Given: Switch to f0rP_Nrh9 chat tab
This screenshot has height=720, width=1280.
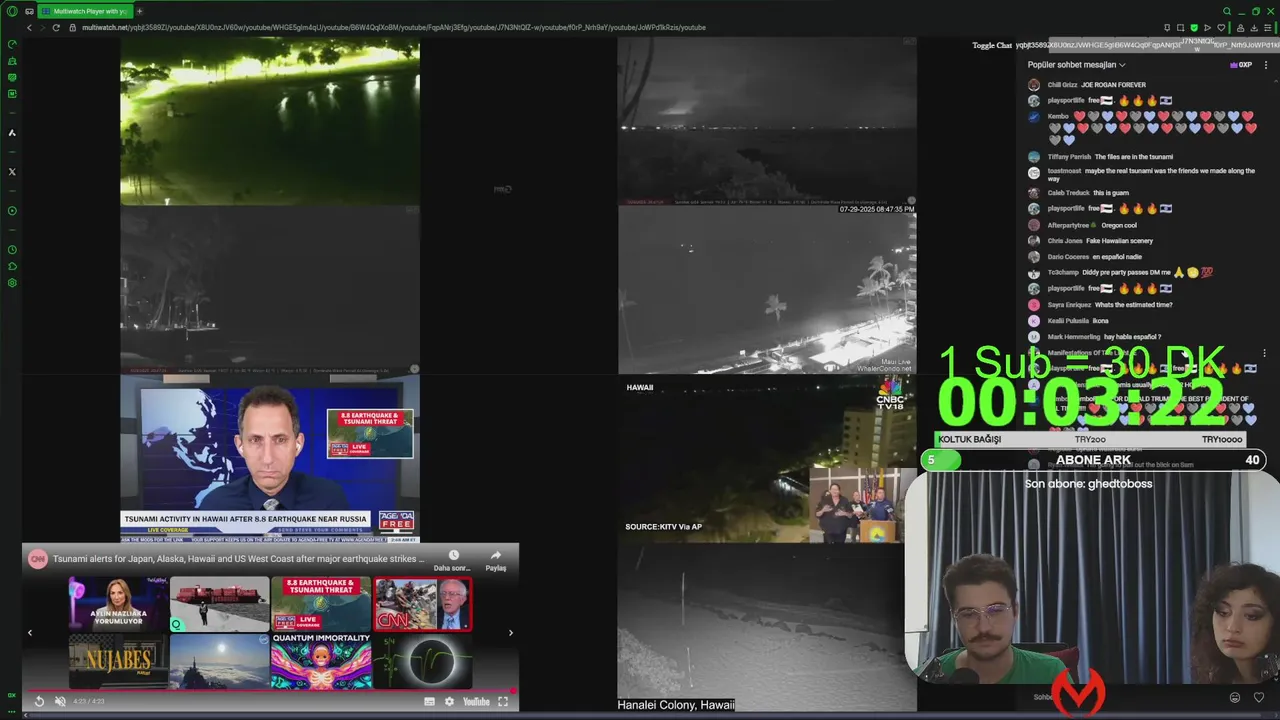Looking at the screenshot, I should coord(1230,45).
